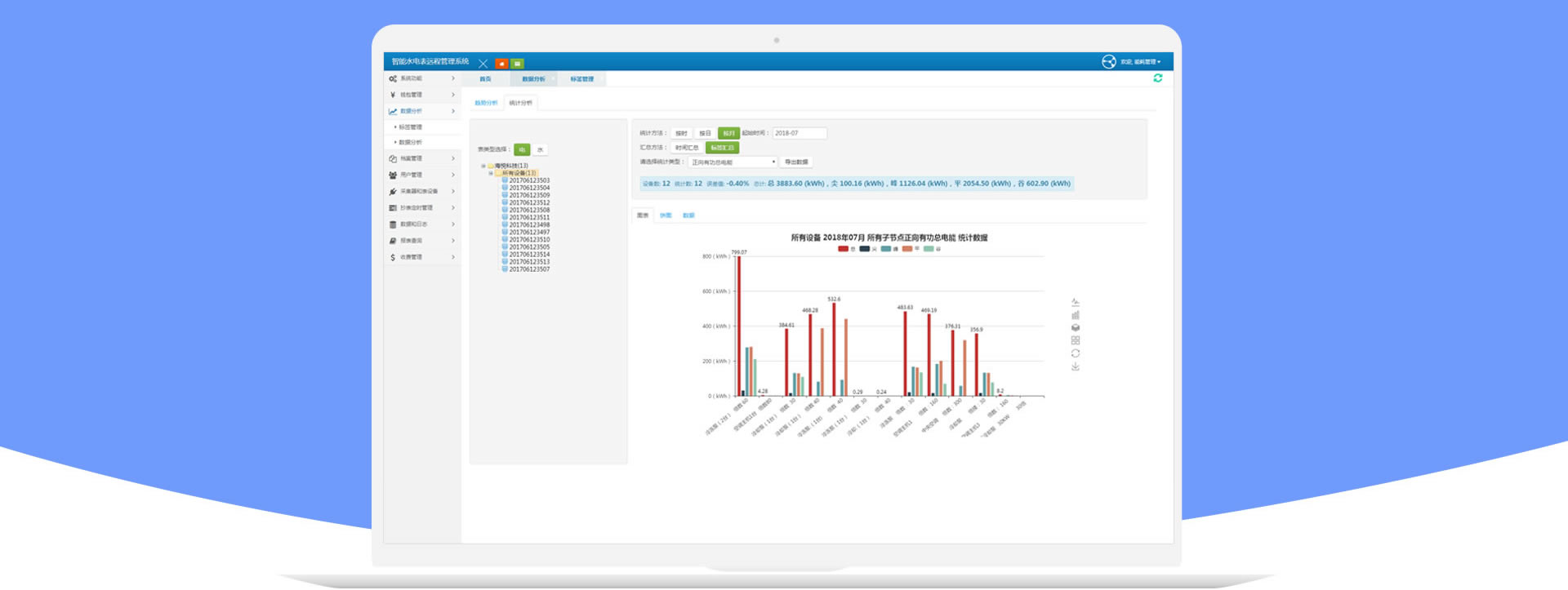This screenshot has height=590, width=1568.
Task: Click the 导出数据 export button
Action: pyautogui.click(x=795, y=162)
